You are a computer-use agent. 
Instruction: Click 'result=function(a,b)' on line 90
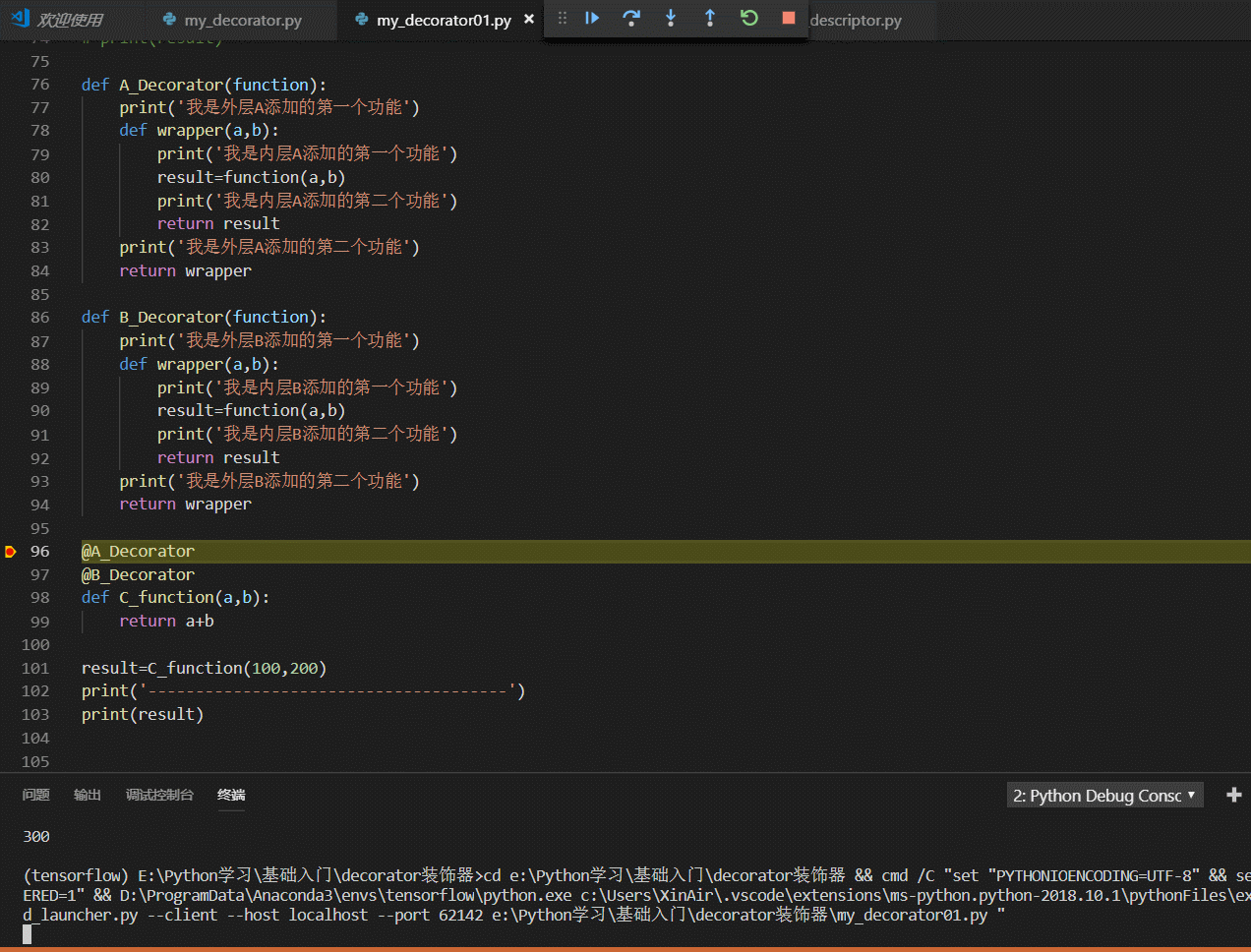coord(251,411)
